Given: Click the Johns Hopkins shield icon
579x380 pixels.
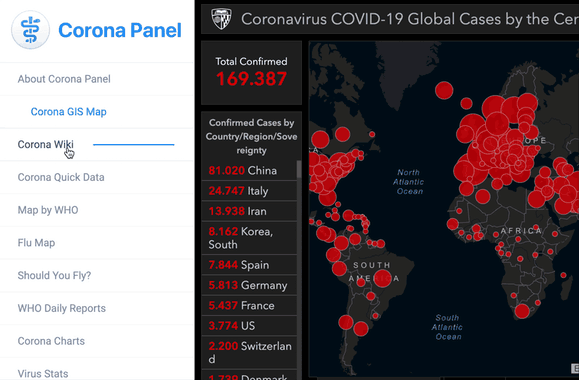Looking at the screenshot, I should point(221,19).
